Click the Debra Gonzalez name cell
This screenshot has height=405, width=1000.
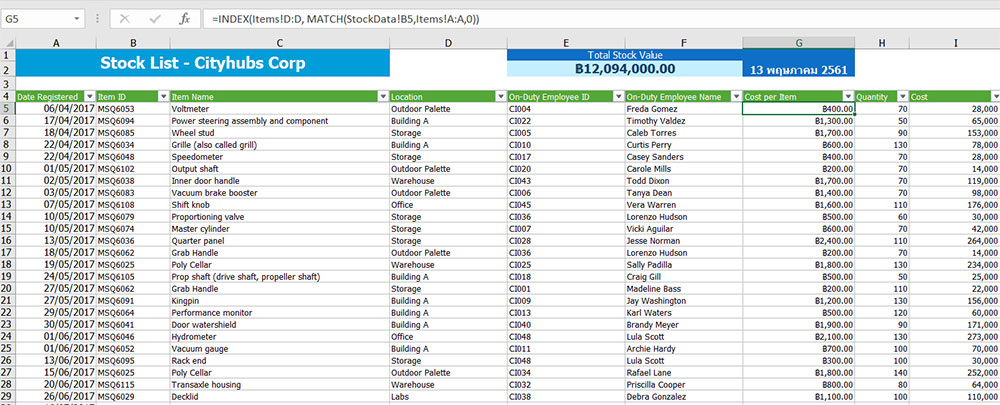[684, 397]
